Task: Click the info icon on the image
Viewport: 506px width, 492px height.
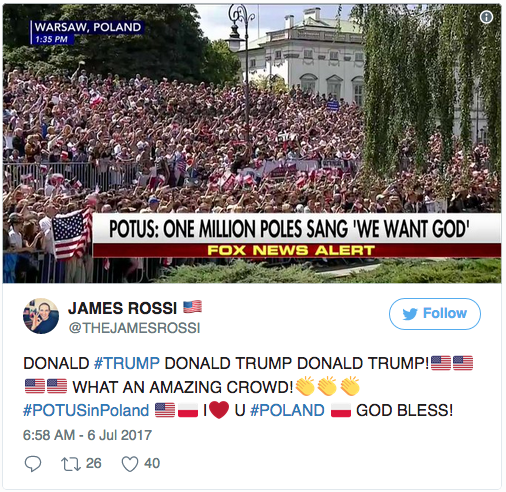Action: [x=486, y=17]
